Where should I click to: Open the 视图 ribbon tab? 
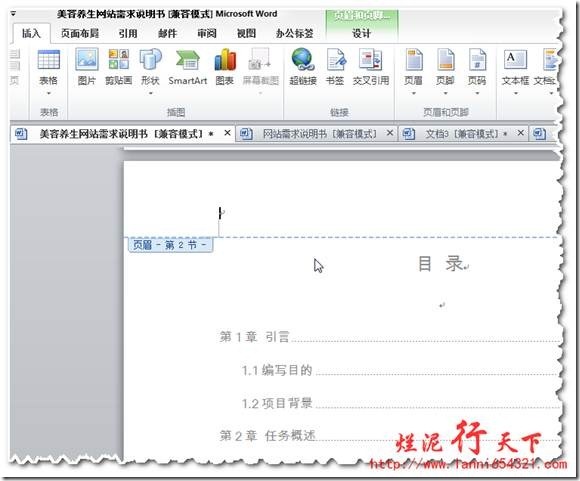tap(246, 33)
